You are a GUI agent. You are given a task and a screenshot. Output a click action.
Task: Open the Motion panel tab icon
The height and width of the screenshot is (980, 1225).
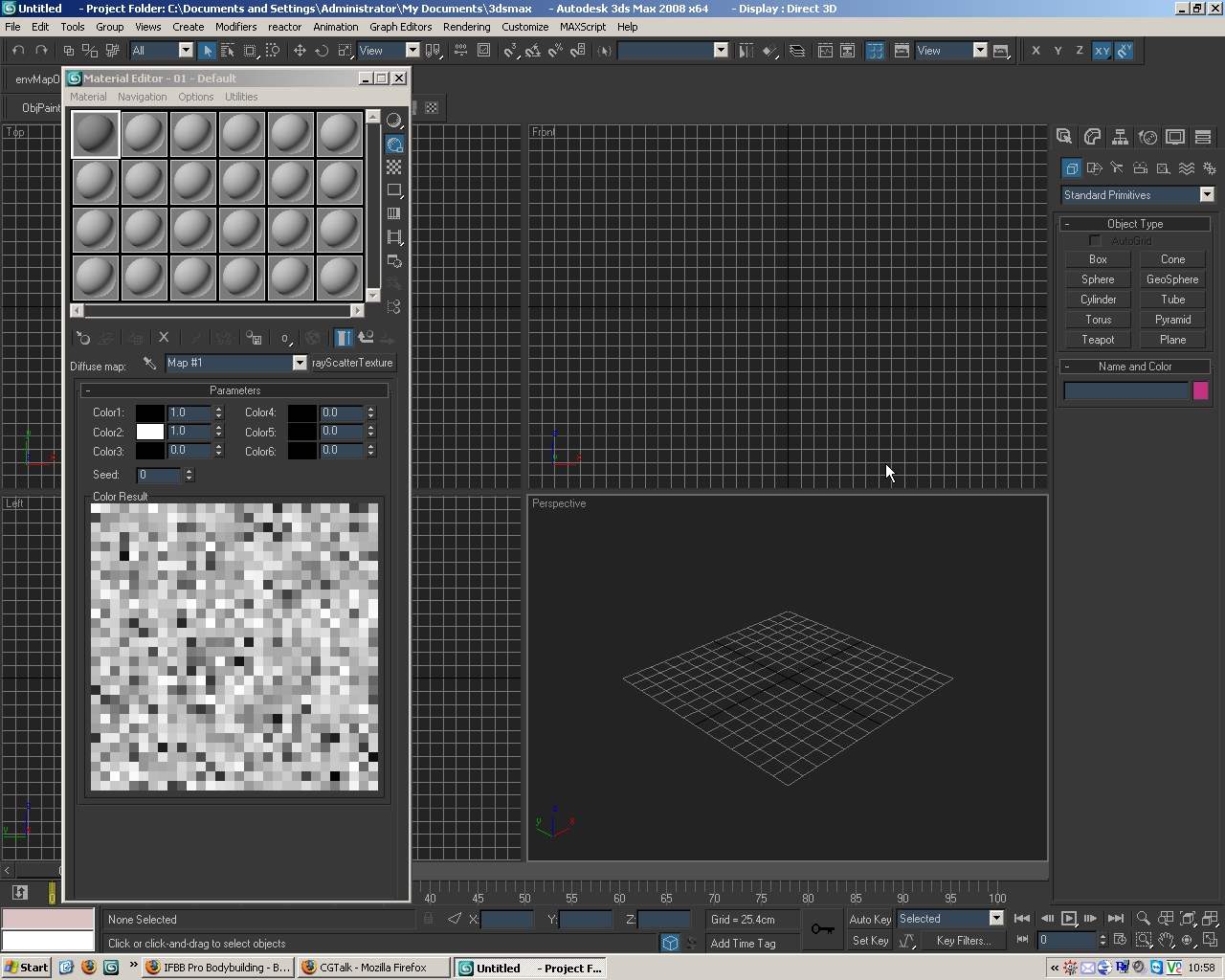click(x=1147, y=137)
